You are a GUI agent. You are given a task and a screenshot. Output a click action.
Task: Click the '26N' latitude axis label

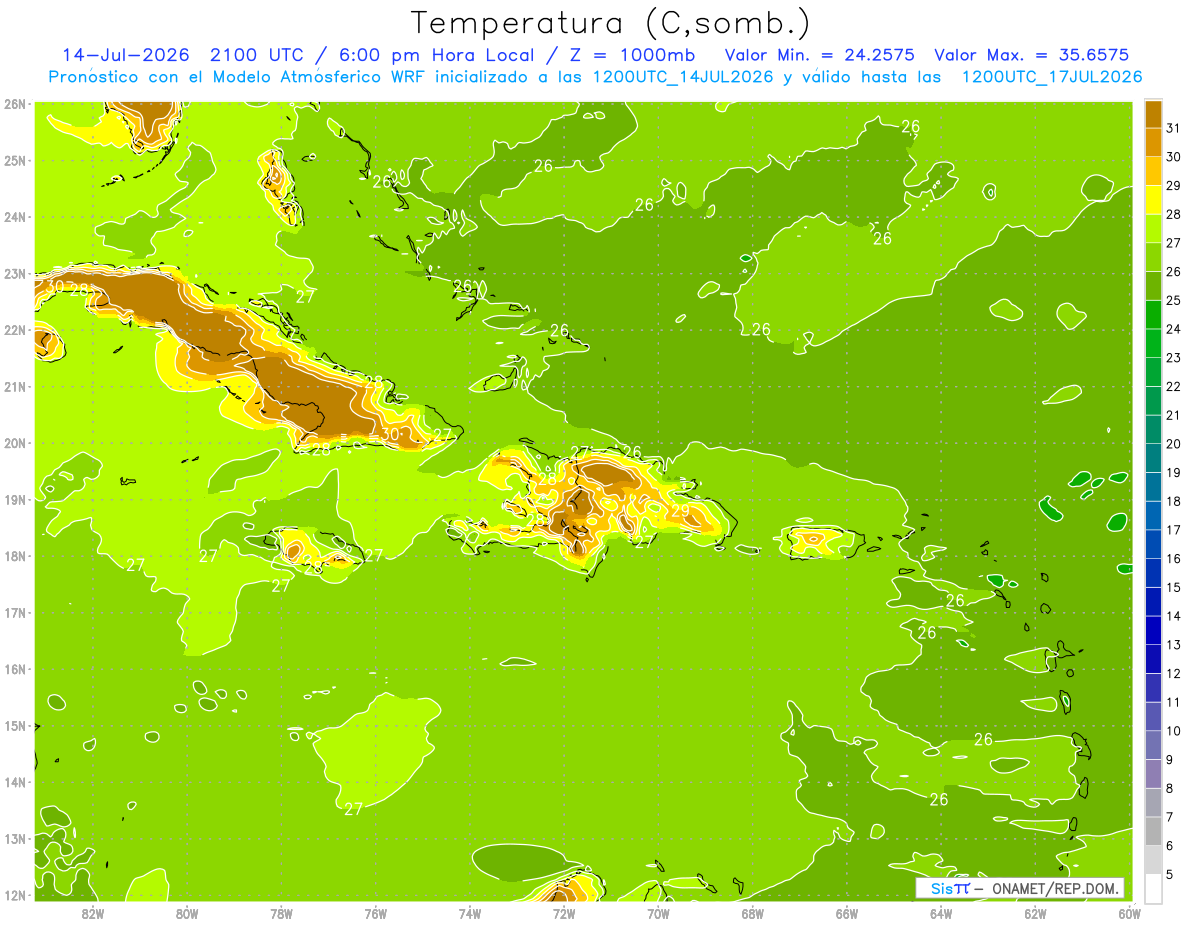[x=15, y=104]
